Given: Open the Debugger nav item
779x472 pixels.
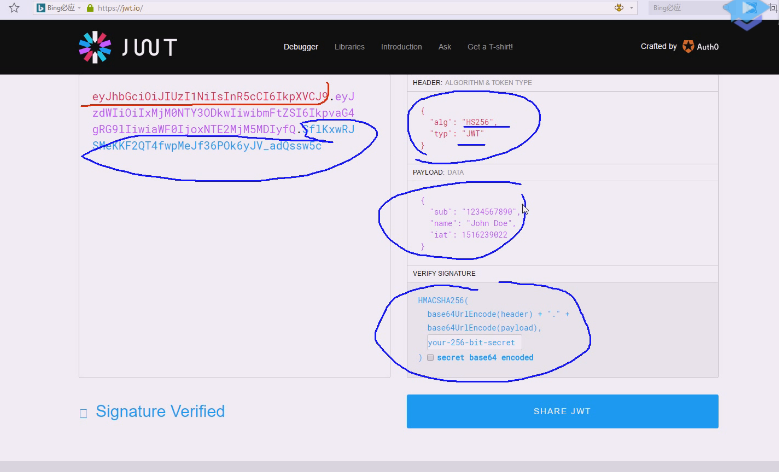Looking at the screenshot, I should 301,47.
